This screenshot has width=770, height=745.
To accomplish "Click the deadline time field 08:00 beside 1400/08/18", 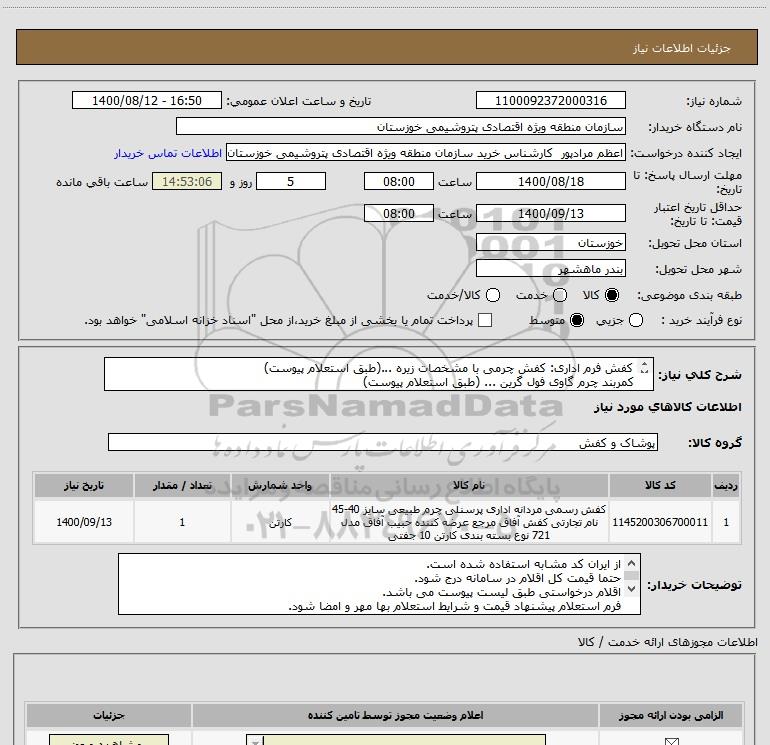I will point(399,182).
